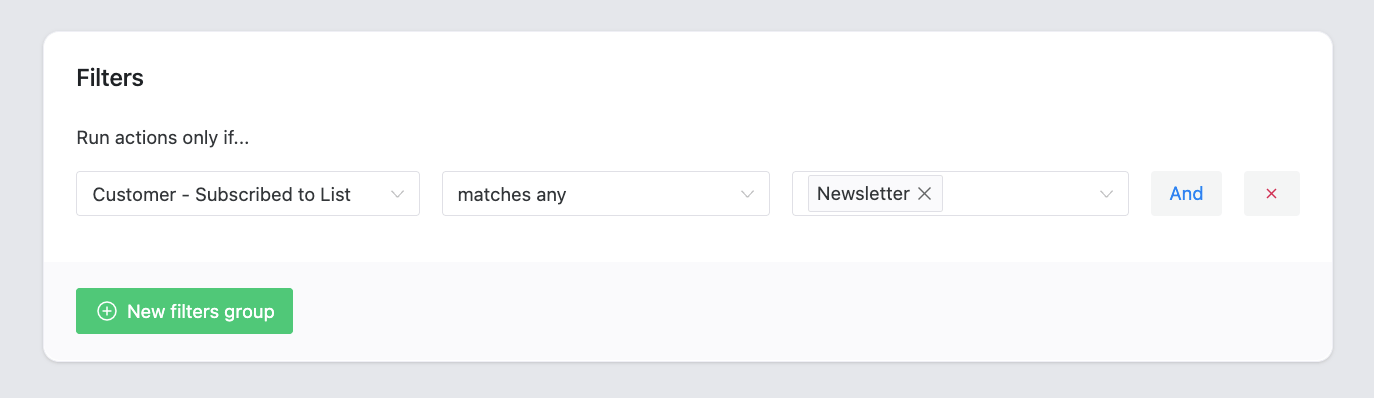Click the 'Customer - Subscribed to List' text
The image size is (1374, 398).
pos(222,195)
